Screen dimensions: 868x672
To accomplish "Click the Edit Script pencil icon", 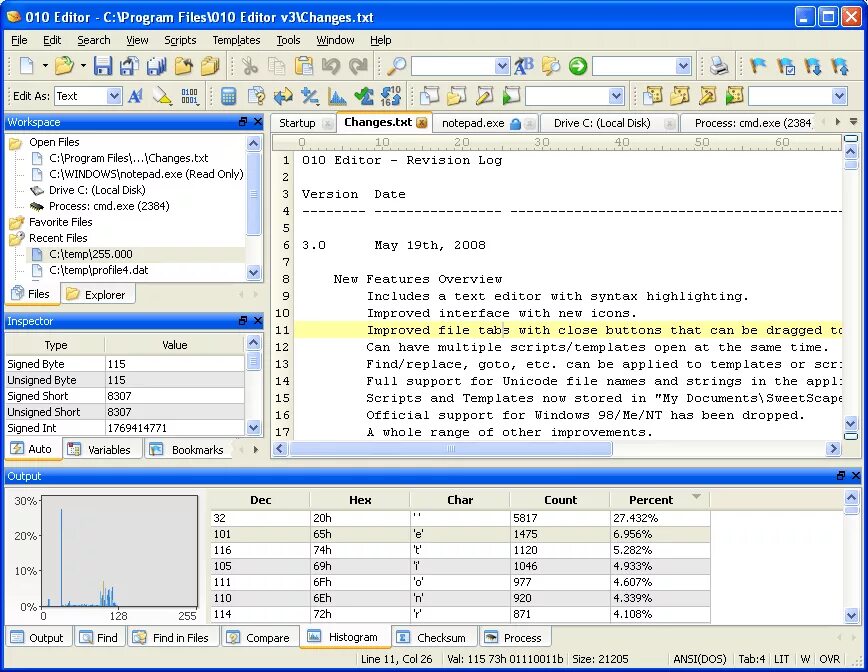I will pyautogui.click(x=484, y=96).
